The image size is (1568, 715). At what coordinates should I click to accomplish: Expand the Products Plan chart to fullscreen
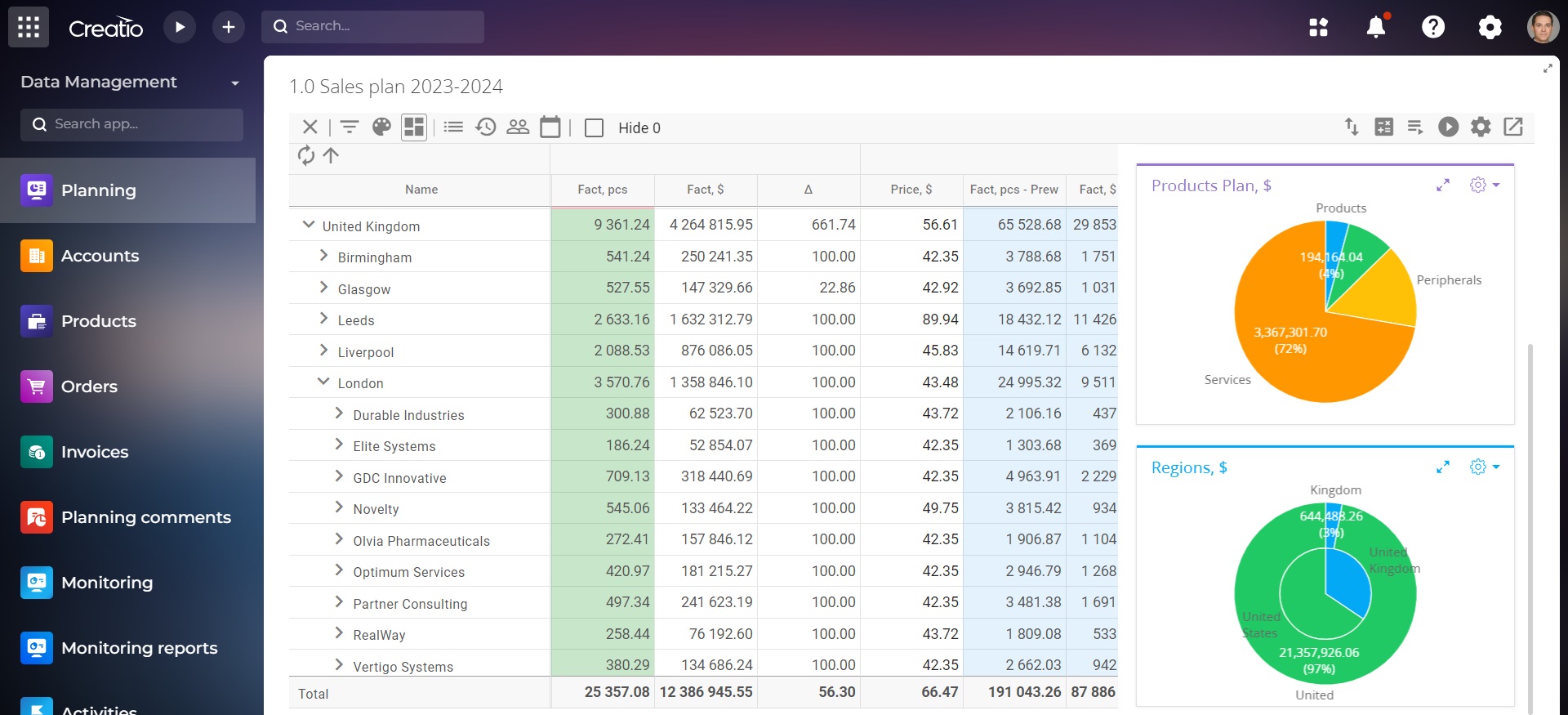pyautogui.click(x=1443, y=185)
